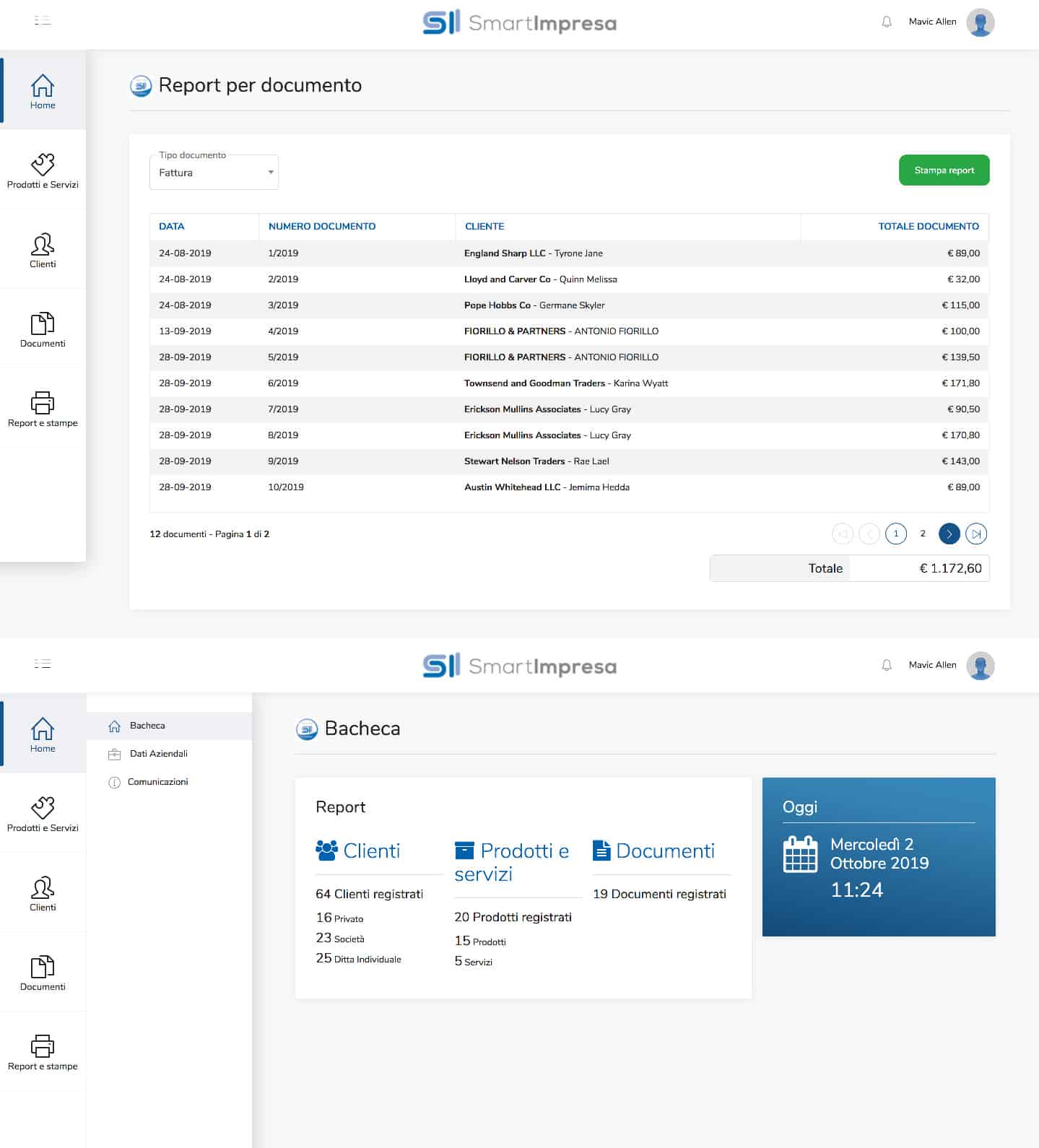Open Prodotti e Servizi in Bacheca sidebar
Screen dimensions: 1039x1148
(x=43, y=814)
